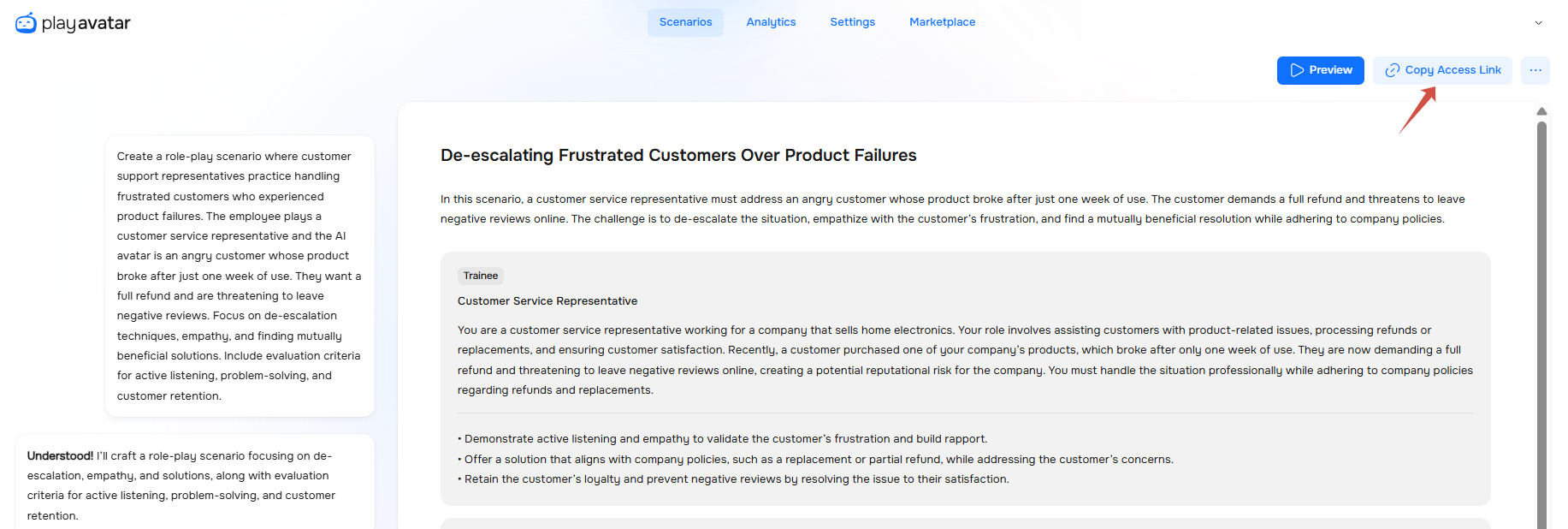
Task: Click the play icon in Preview button
Action: pyautogui.click(x=1297, y=70)
